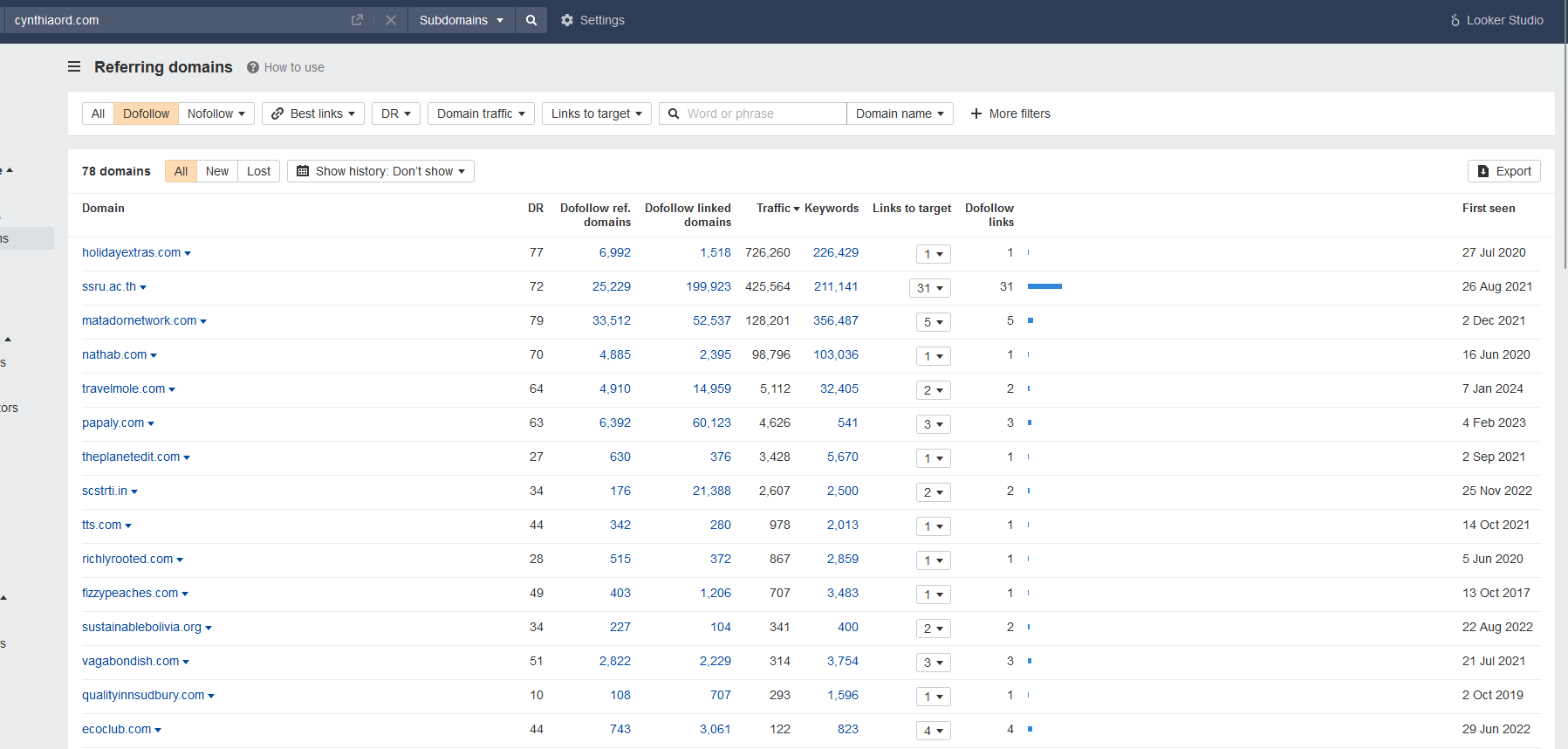Open the Domain name scope dropdown

click(900, 113)
